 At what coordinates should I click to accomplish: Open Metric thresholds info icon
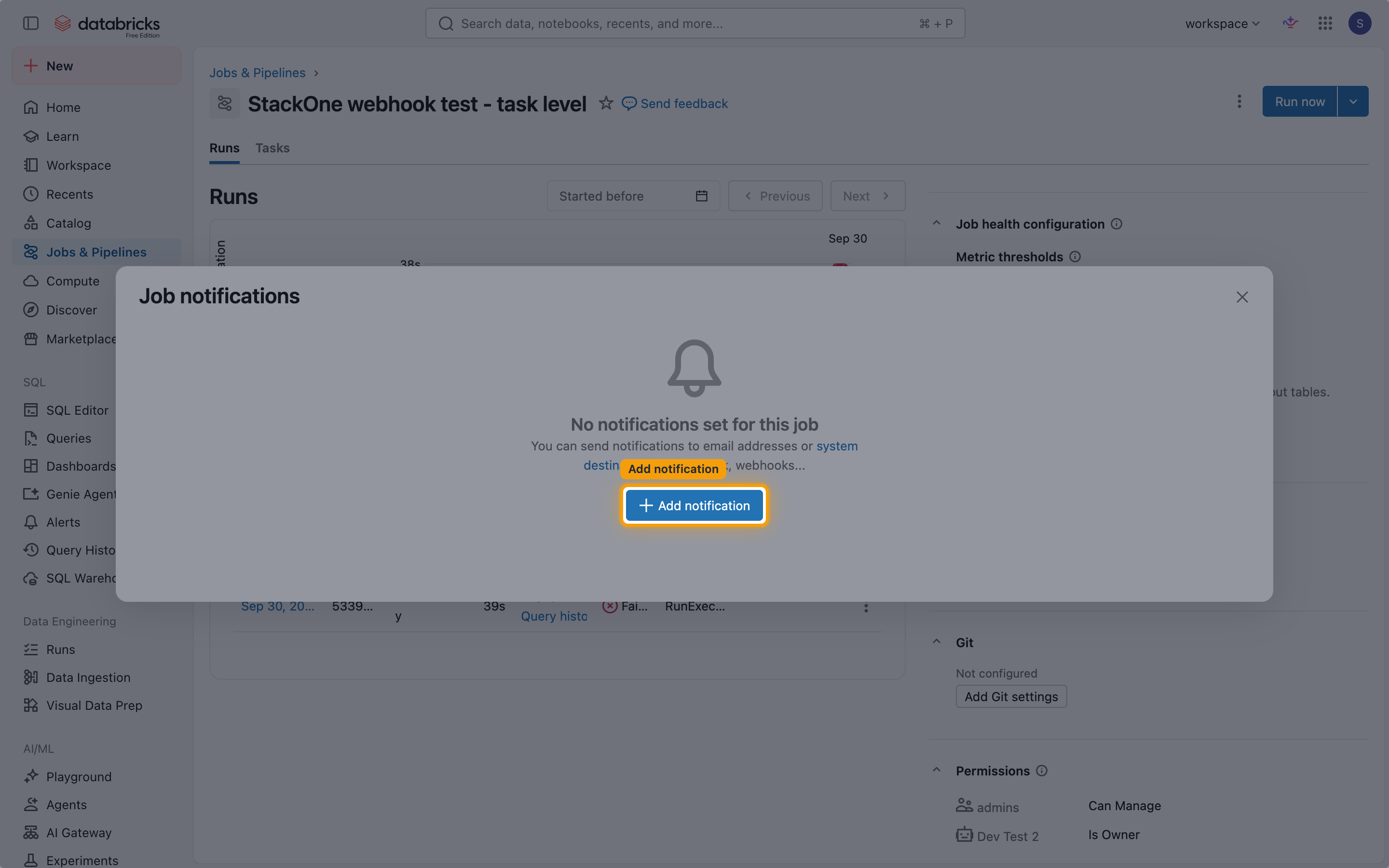click(x=1075, y=257)
